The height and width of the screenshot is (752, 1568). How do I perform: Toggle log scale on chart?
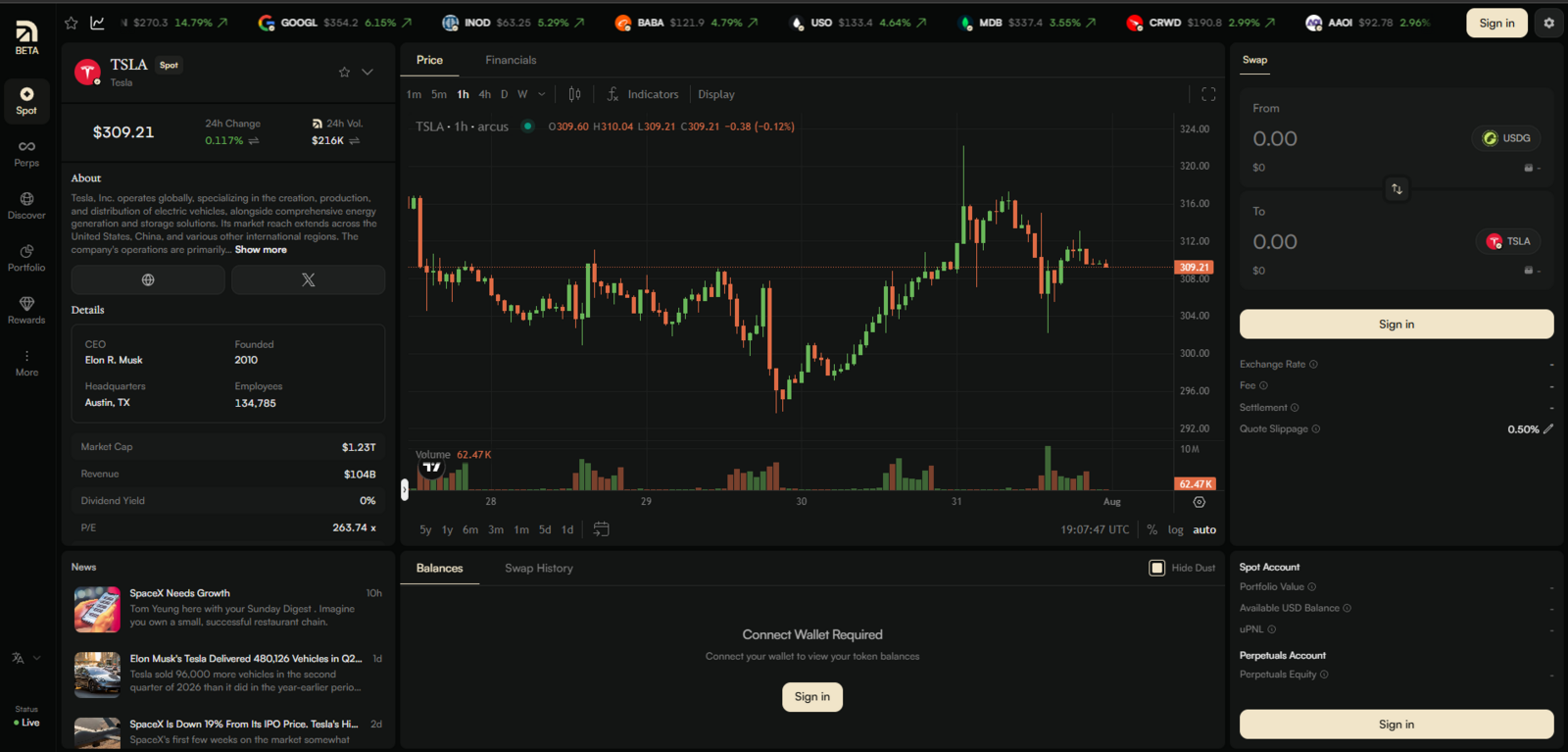click(x=1175, y=529)
